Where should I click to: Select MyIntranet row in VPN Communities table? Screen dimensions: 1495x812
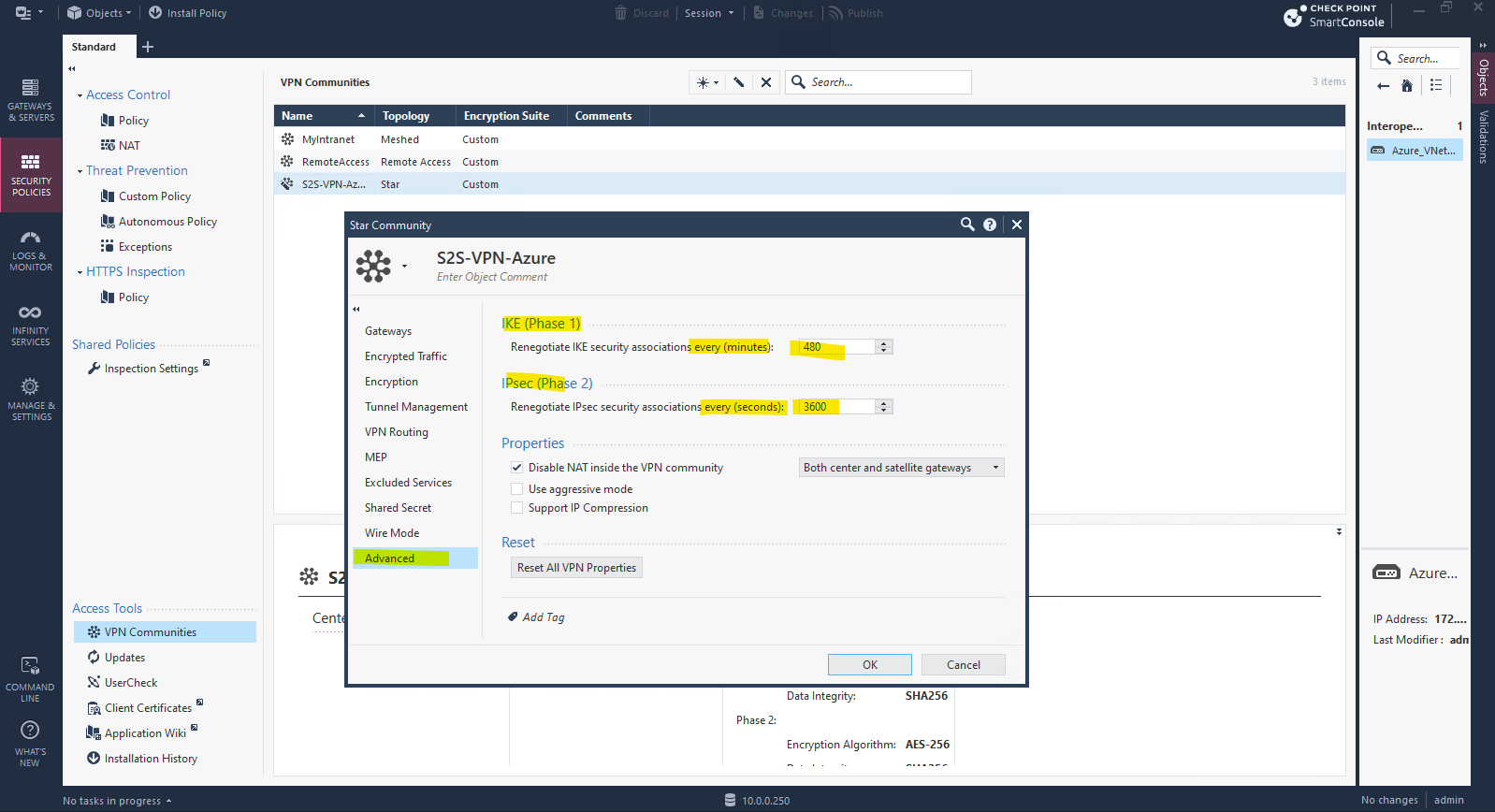809,139
